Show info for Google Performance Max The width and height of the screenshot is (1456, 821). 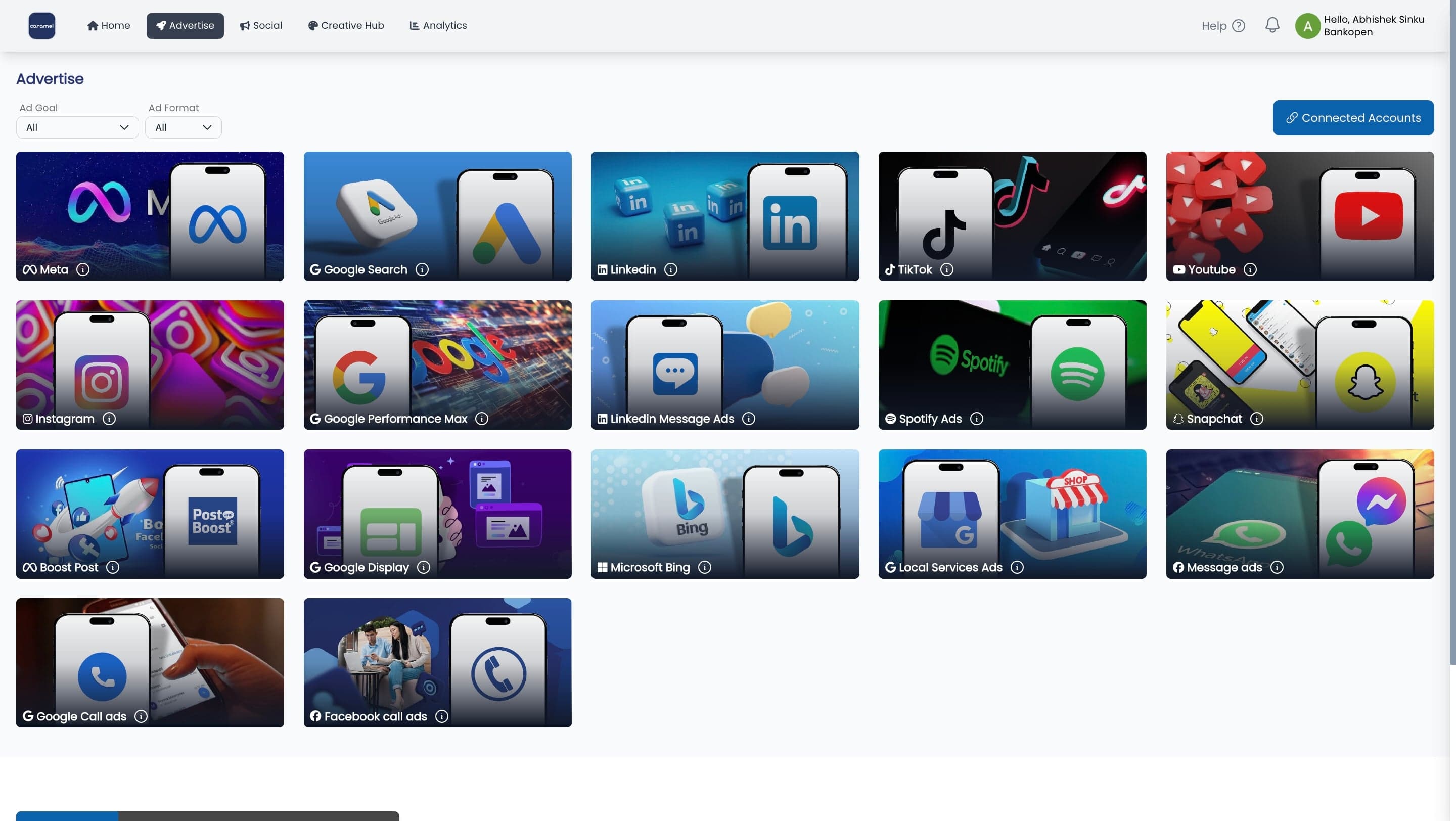(x=482, y=419)
